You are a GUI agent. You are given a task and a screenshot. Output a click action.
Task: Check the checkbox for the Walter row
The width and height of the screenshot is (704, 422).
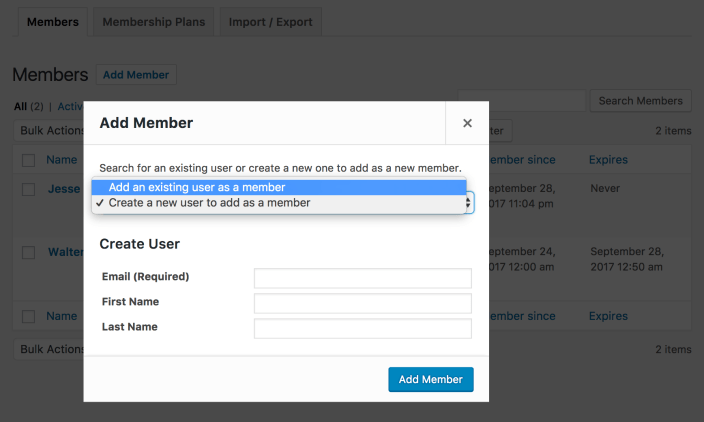point(29,252)
